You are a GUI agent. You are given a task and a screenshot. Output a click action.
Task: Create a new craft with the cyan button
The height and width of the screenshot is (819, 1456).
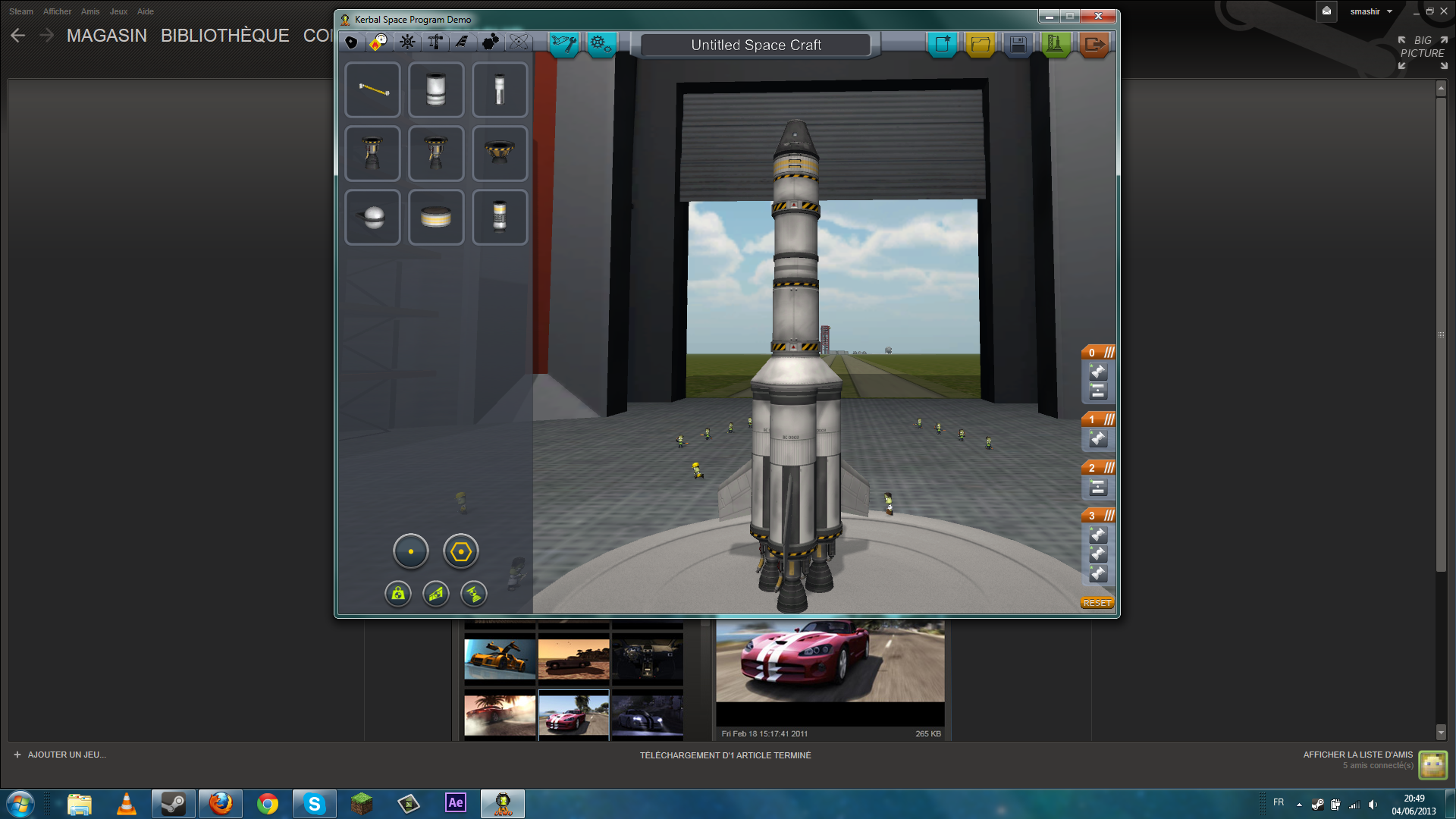click(943, 44)
